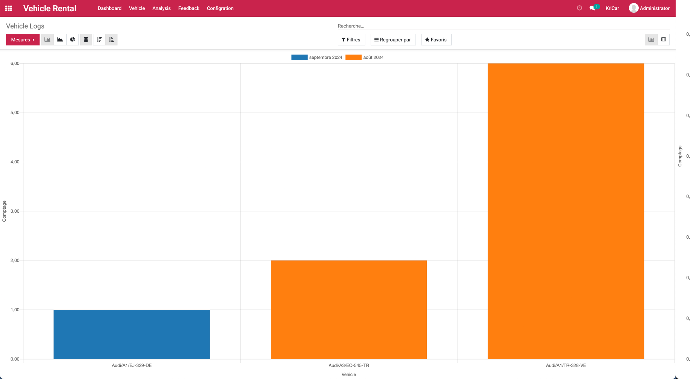Open the Regrouper par dropdown
690x379 pixels.
point(392,40)
